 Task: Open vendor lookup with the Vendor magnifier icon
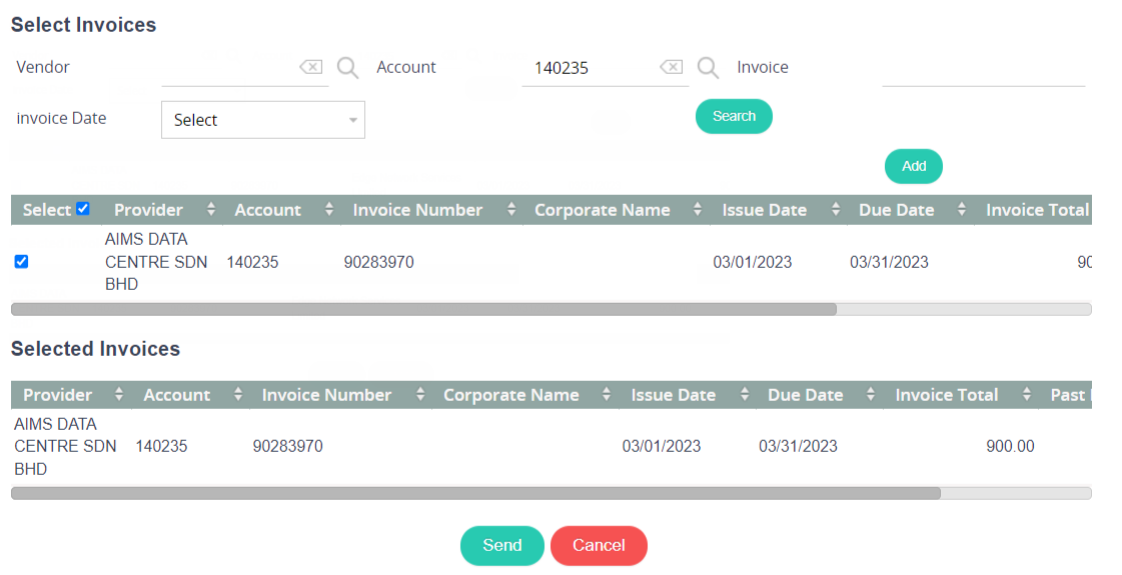pyautogui.click(x=348, y=68)
